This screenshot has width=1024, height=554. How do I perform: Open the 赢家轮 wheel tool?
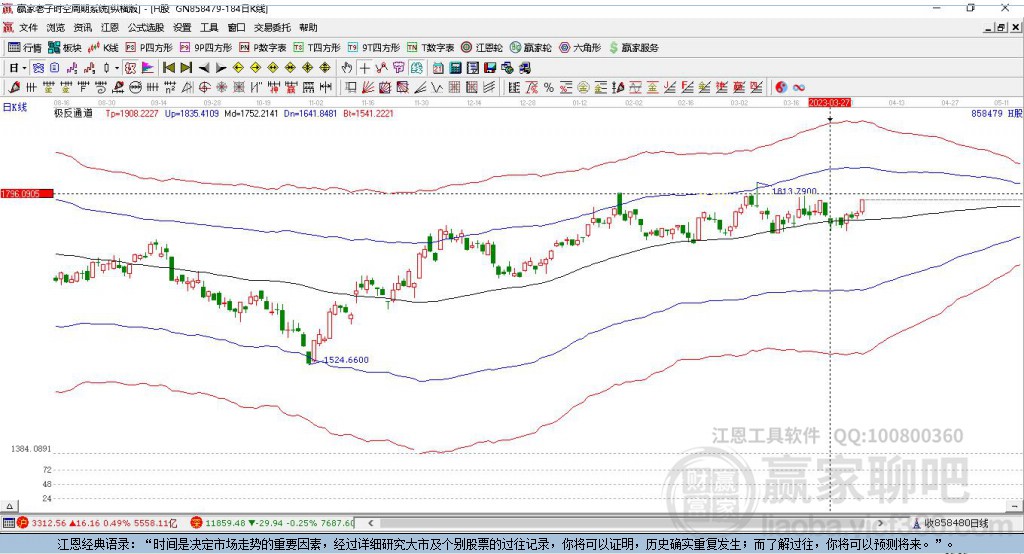click(530, 48)
